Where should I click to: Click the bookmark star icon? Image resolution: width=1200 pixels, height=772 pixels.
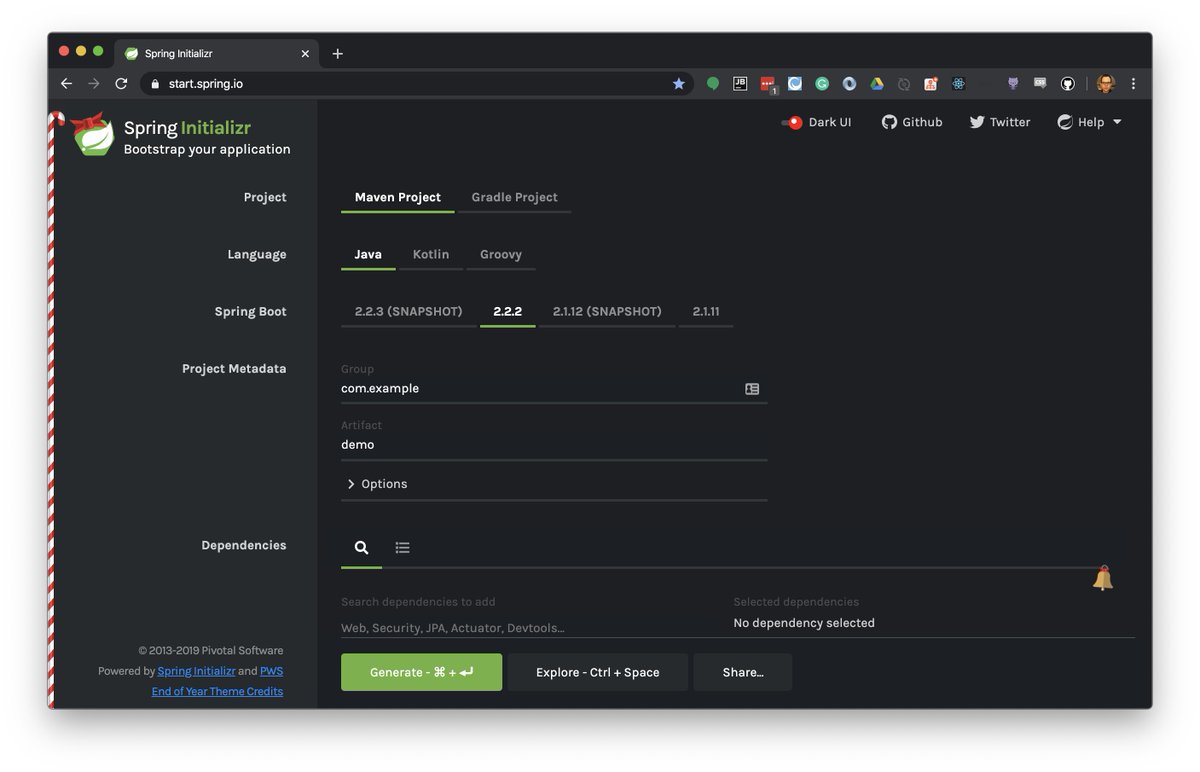coord(679,84)
